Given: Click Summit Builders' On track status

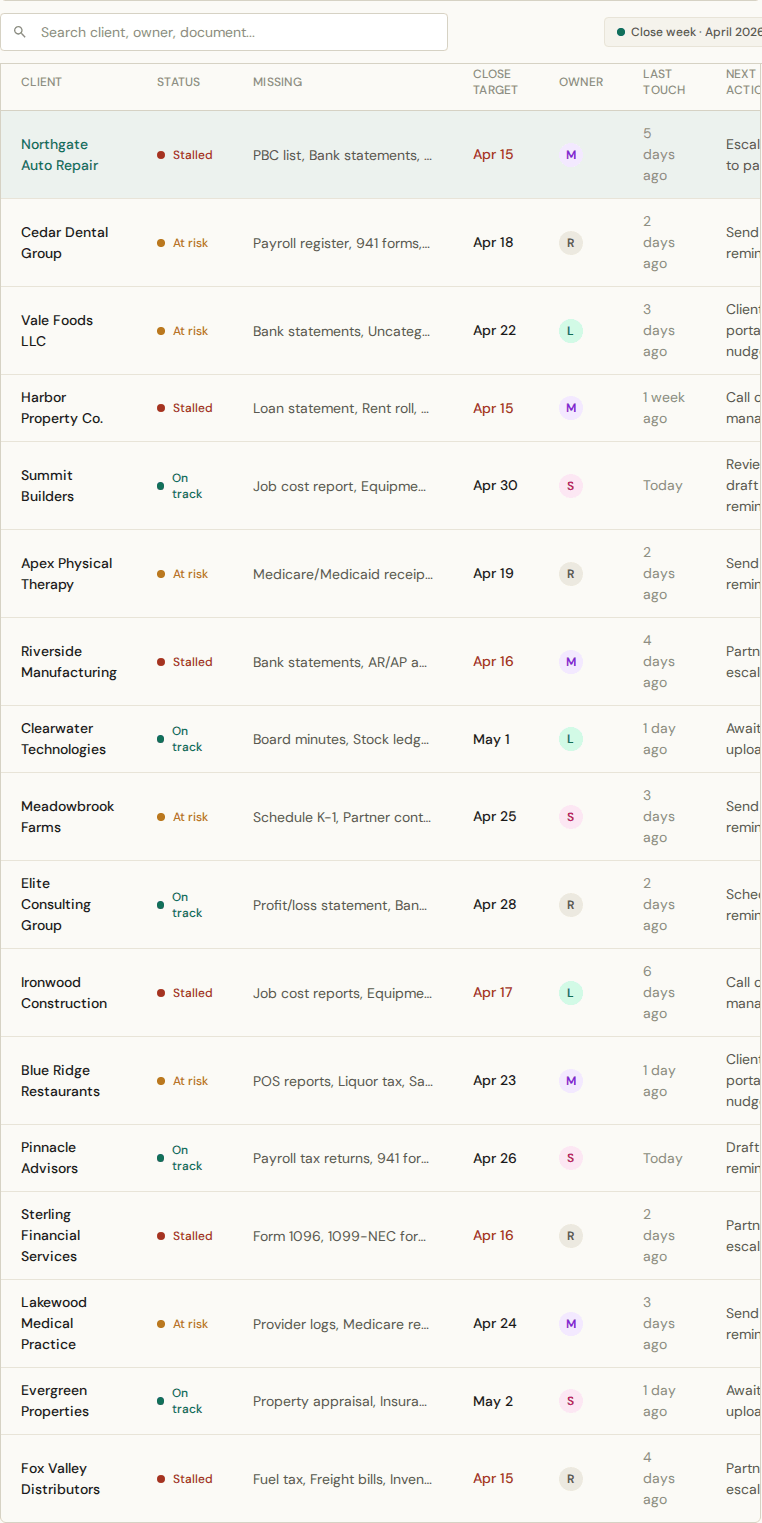Looking at the screenshot, I should click(181, 486).
